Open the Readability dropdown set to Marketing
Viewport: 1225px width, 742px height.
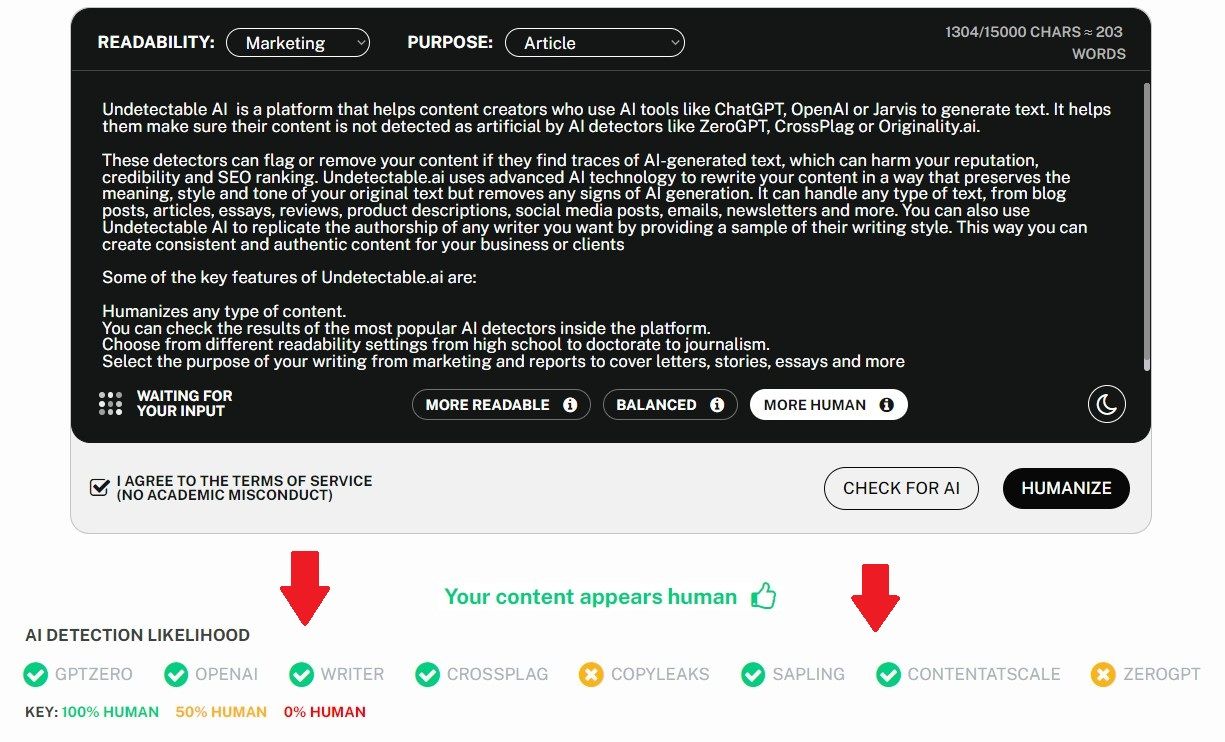297,43
